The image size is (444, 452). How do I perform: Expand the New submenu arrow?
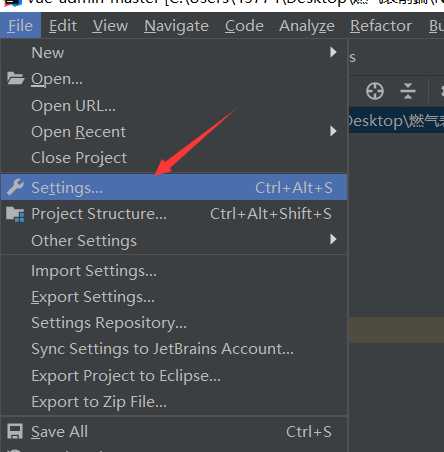(x=333, y=52)
